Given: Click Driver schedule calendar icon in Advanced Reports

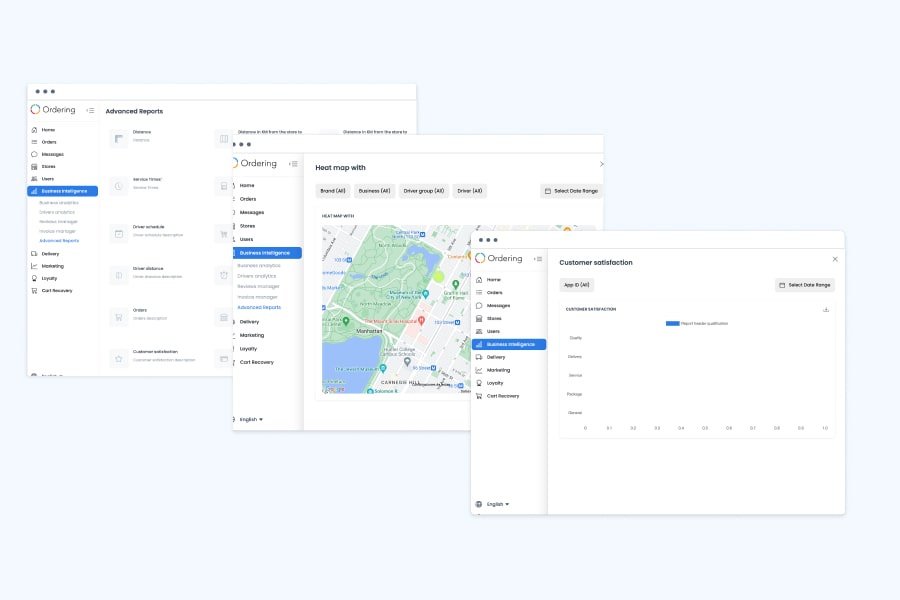Looking at the screenshot, I should tap(119, 234).
